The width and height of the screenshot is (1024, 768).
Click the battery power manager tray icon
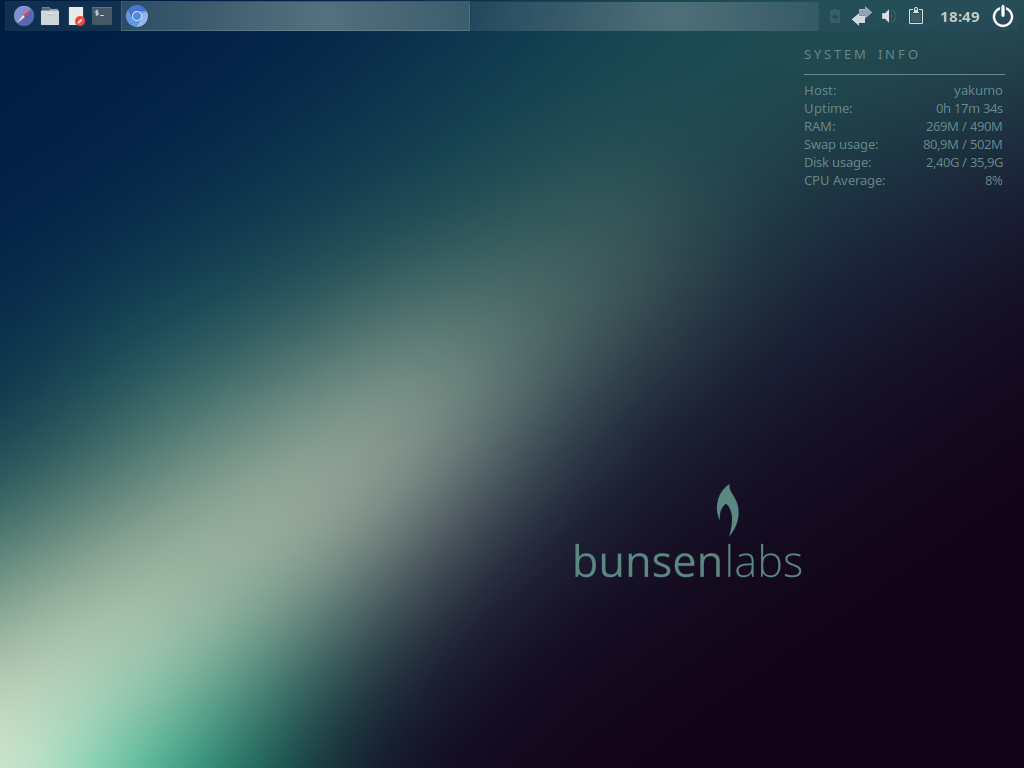coord(835,16)
